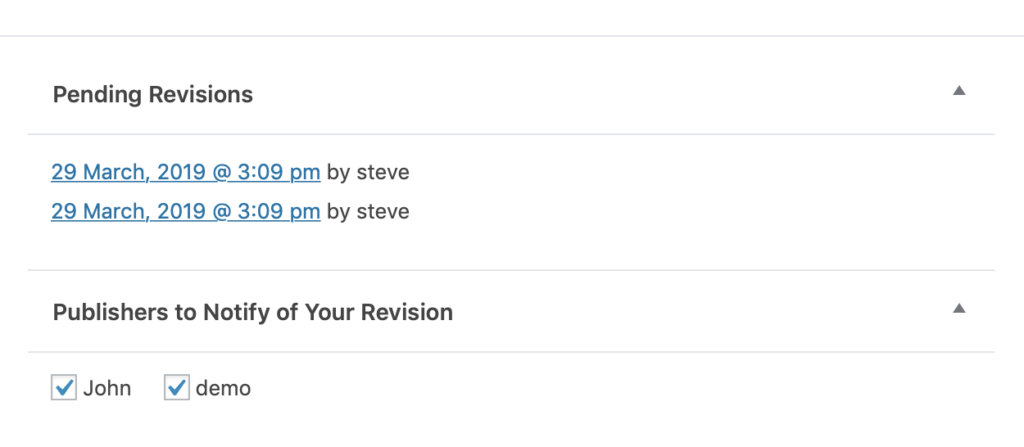Toggle the triangle icon beside Pending Revisions

tap(959, 91)
